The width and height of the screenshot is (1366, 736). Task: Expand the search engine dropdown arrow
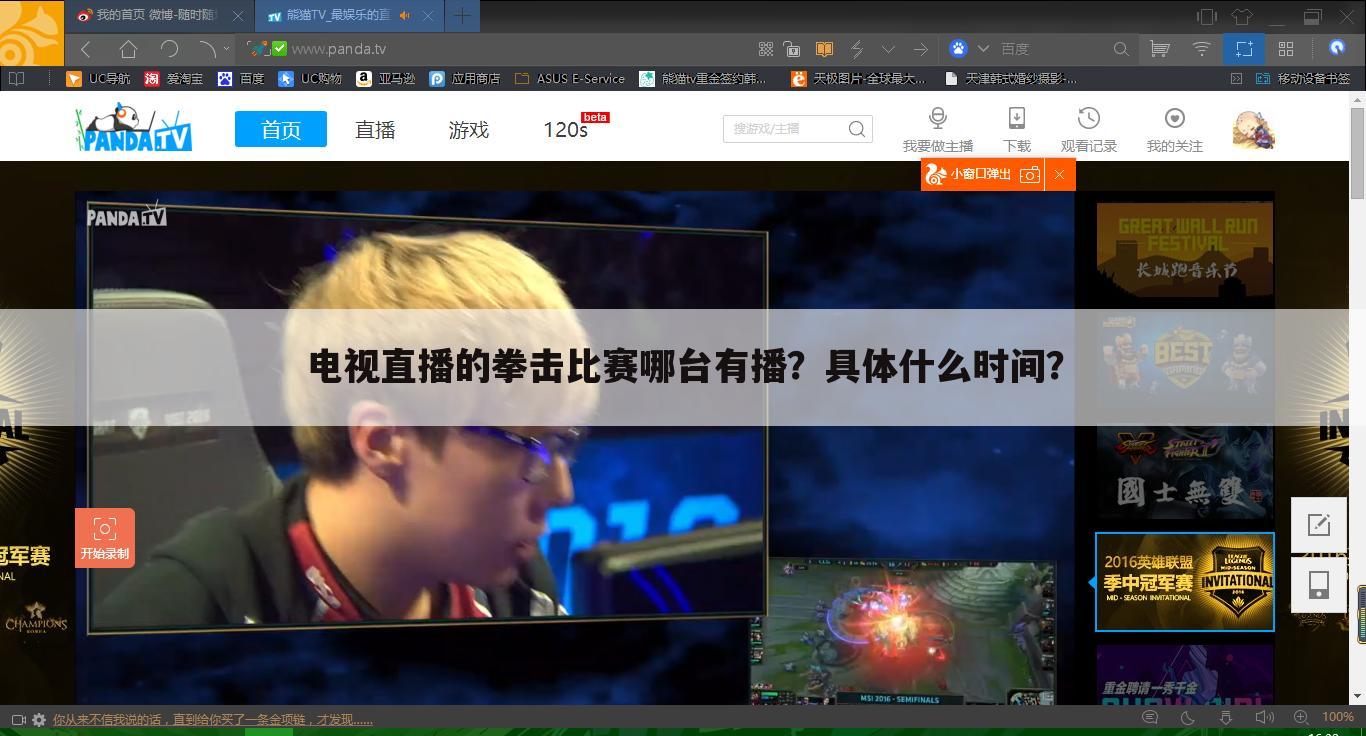pyautogui.click(x=983, y=48)
